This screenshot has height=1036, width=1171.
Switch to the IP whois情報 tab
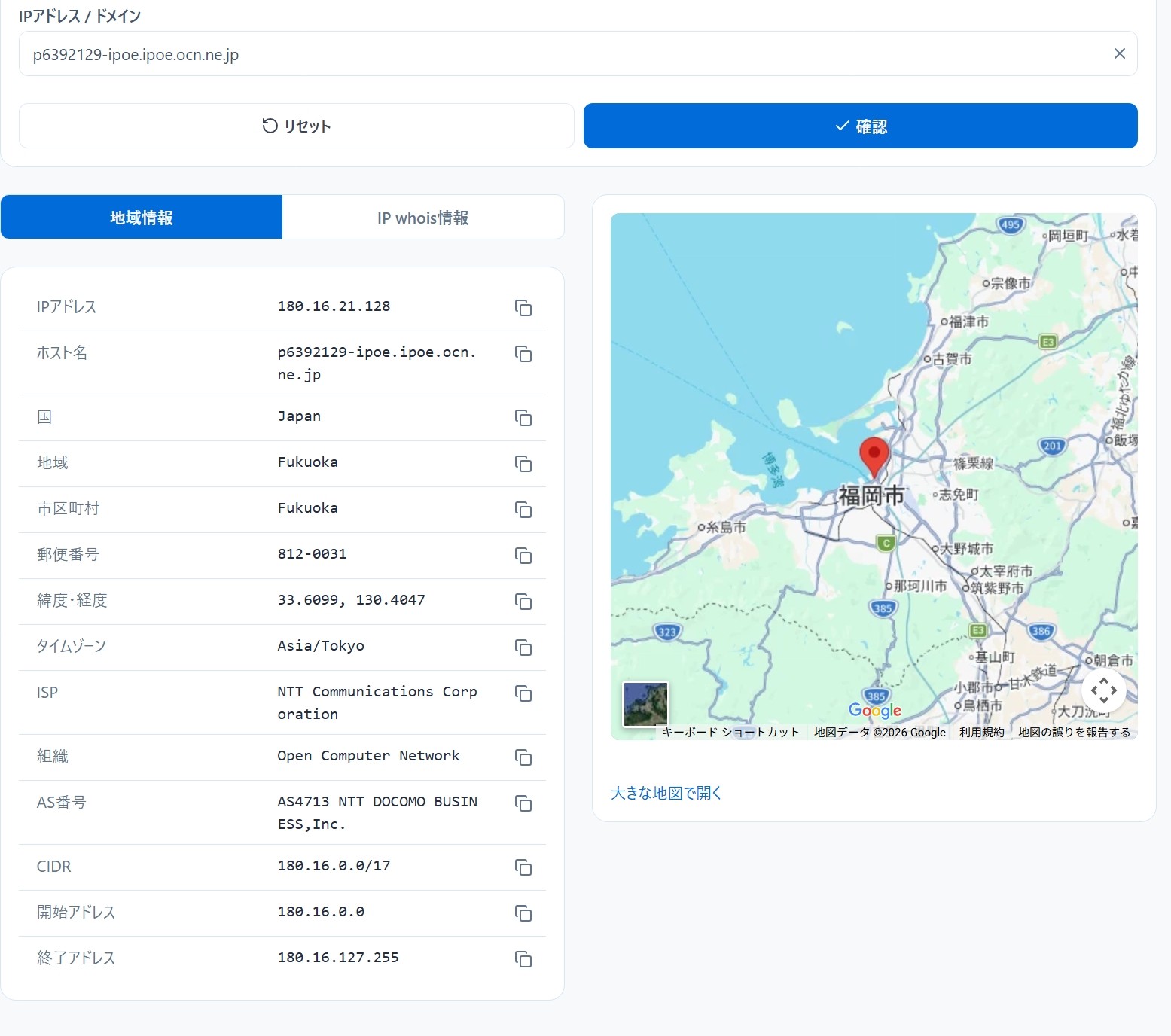point(423,217)
